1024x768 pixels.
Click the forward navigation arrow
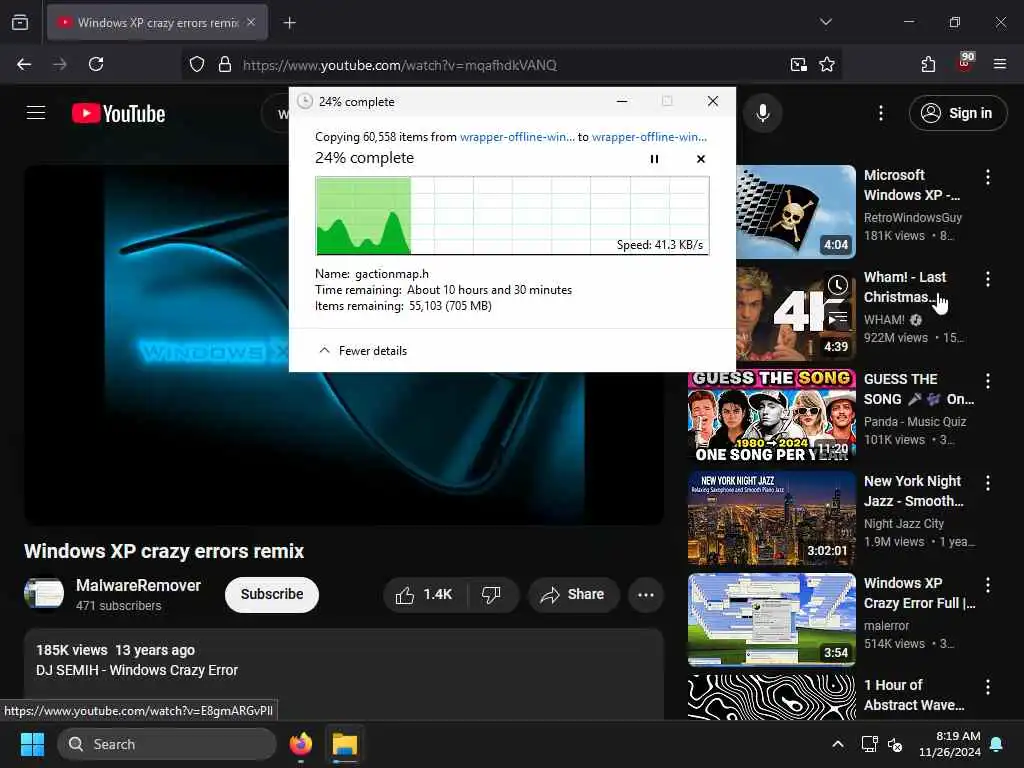[x=60, y=64]
